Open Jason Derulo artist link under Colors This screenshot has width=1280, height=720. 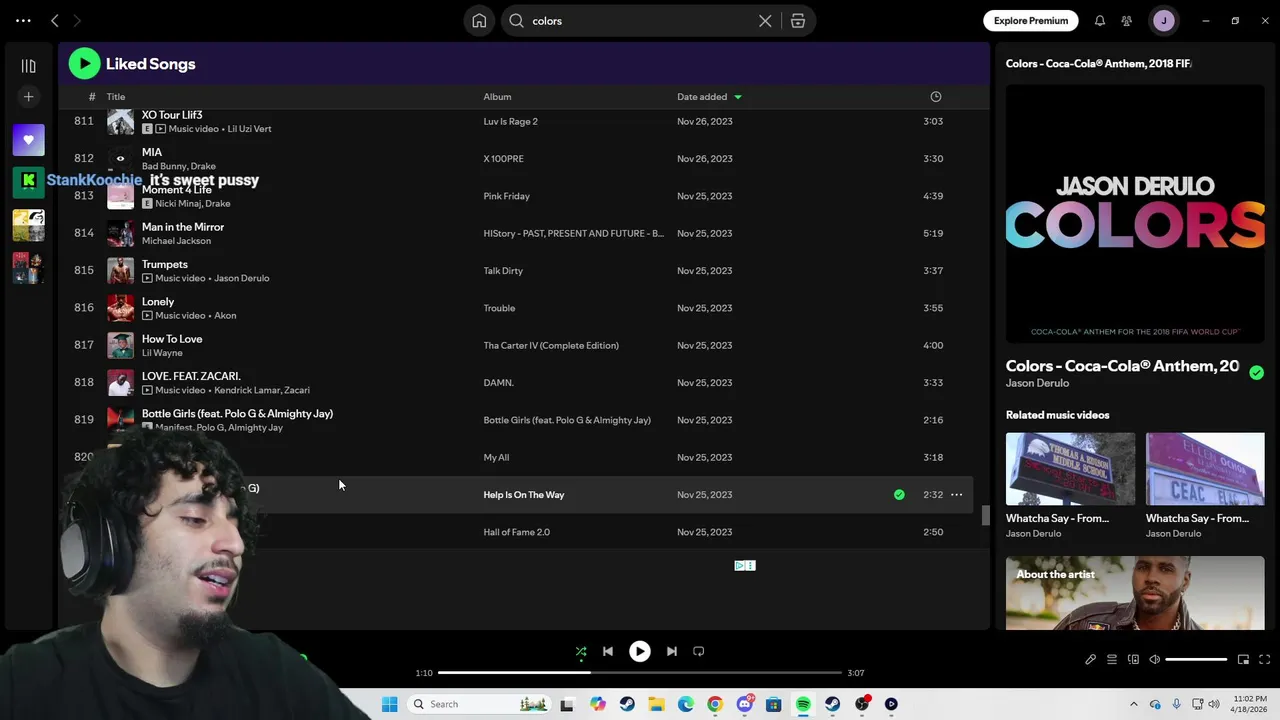[x=1037, y=383]
